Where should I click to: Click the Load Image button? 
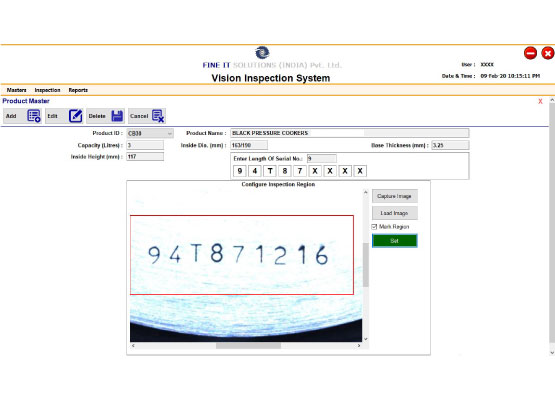[x=394, y=213]
